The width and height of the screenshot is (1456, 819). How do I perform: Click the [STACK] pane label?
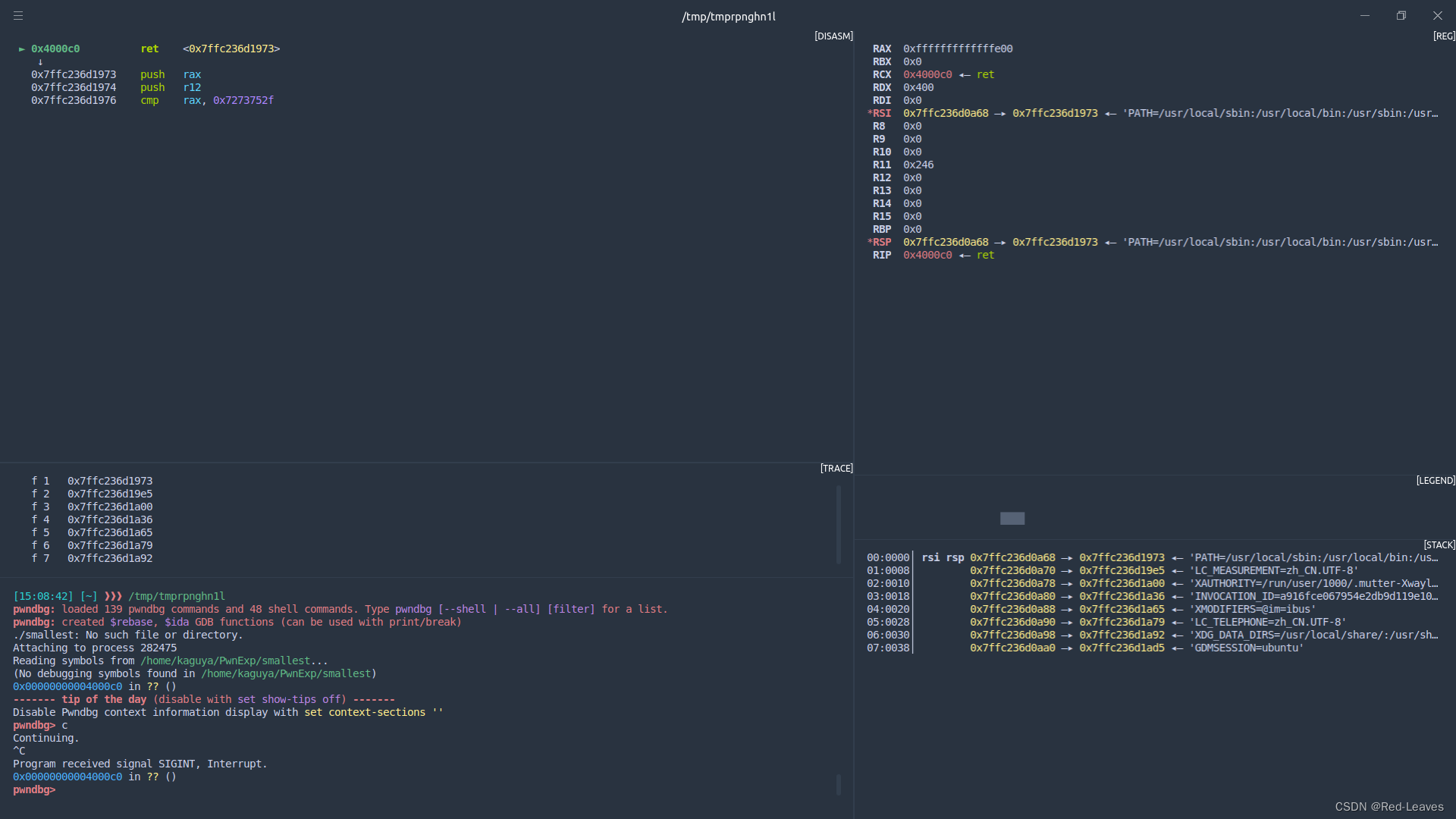(1439, 544)
